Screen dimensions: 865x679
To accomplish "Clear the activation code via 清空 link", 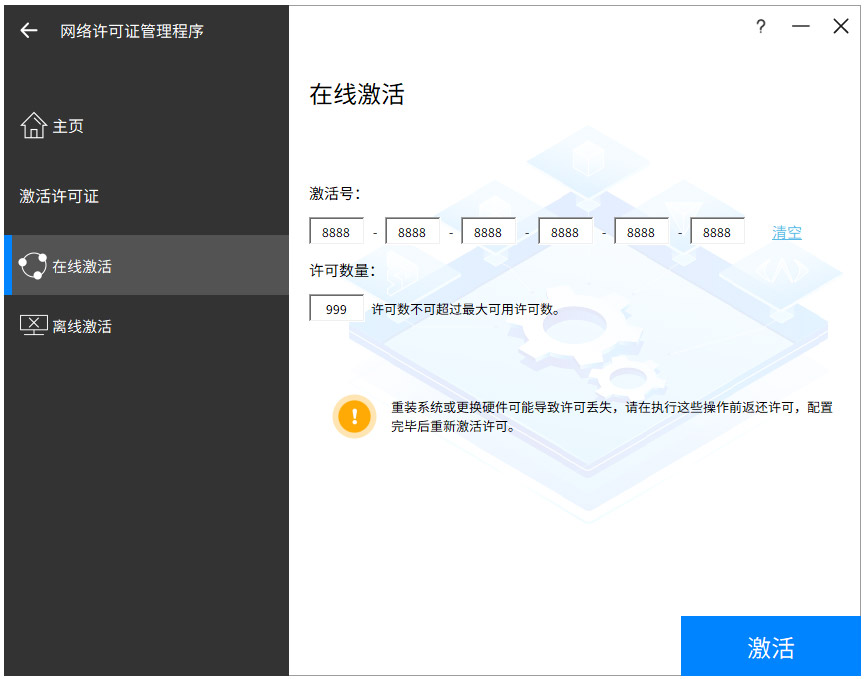I will [786, 232].
